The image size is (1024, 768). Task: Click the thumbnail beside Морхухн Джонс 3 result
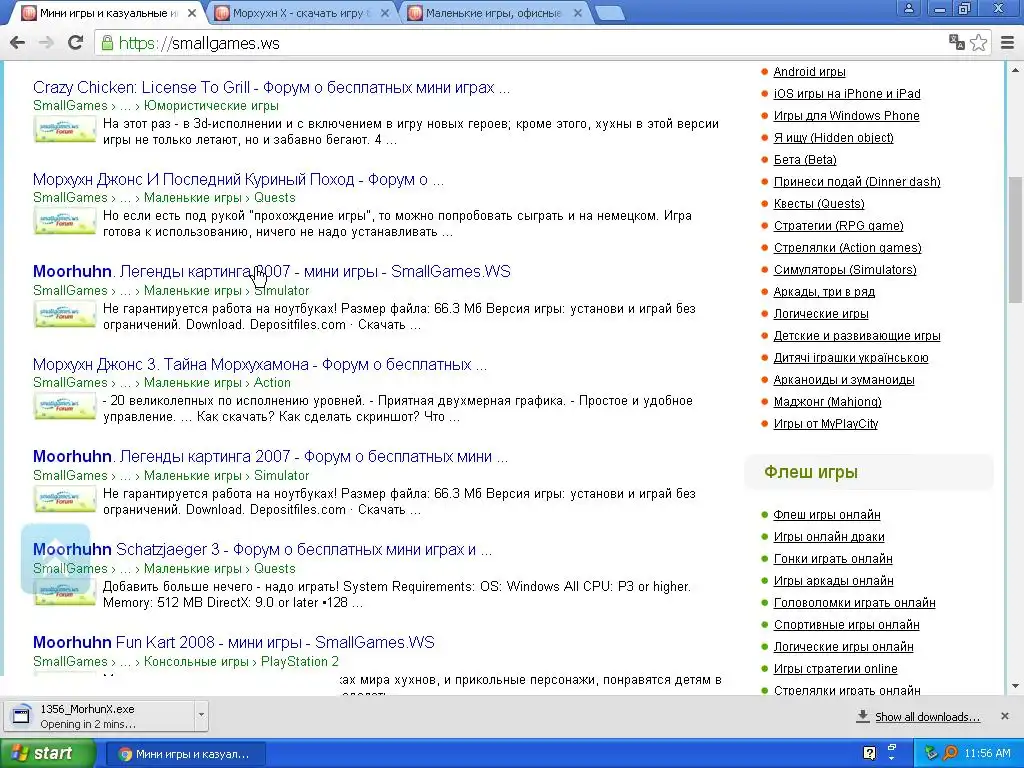(65, 407)
